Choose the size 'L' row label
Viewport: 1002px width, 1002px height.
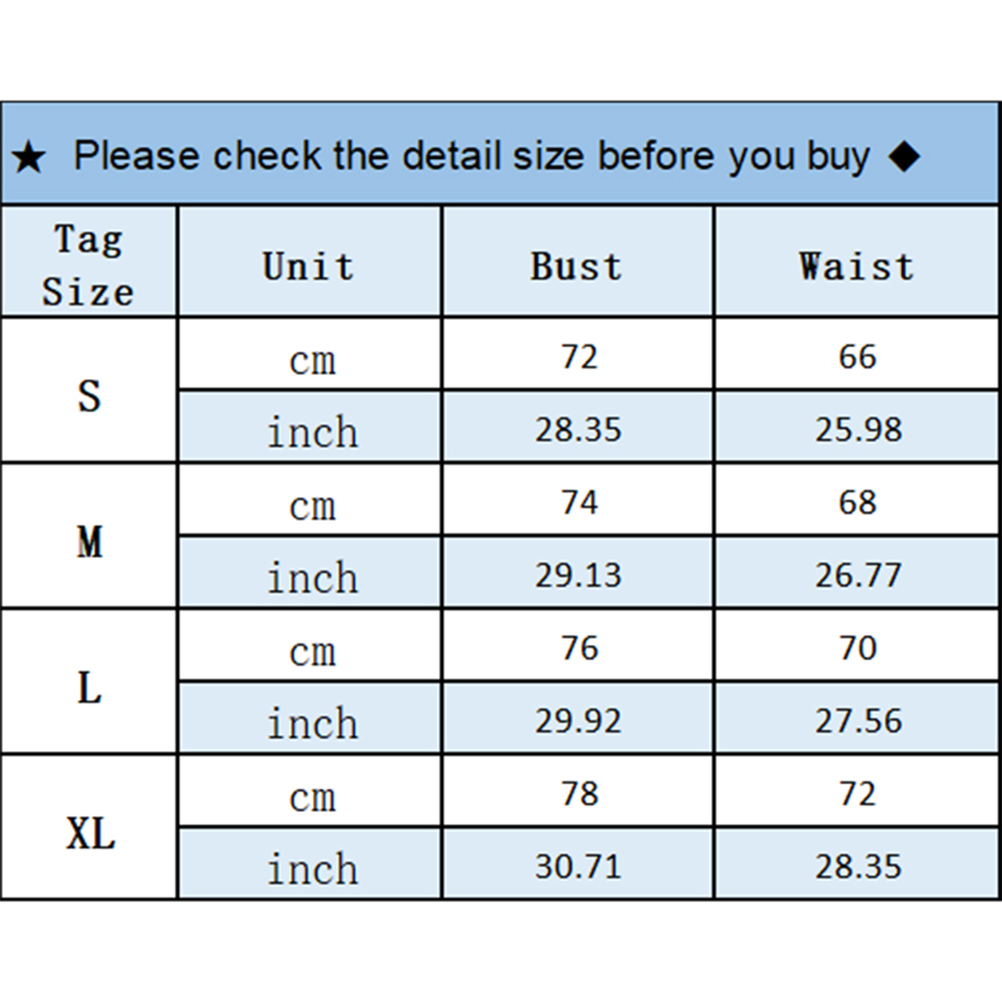click(x=89, y=688)
